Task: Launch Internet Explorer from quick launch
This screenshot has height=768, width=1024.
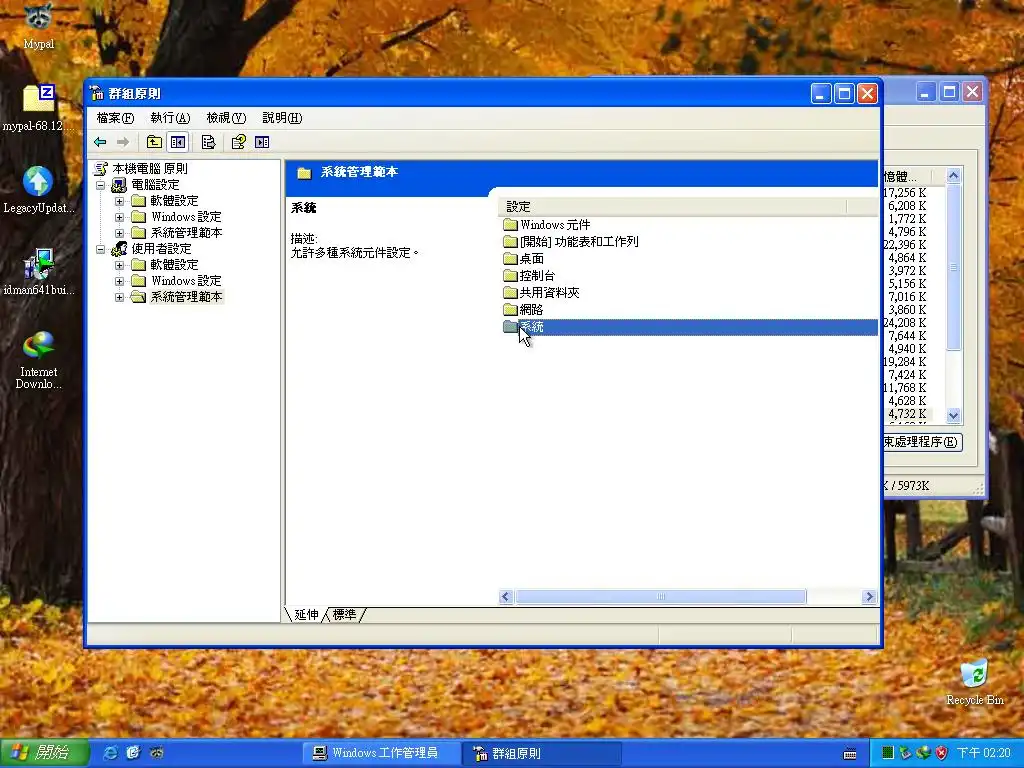Action: point(111,752)
